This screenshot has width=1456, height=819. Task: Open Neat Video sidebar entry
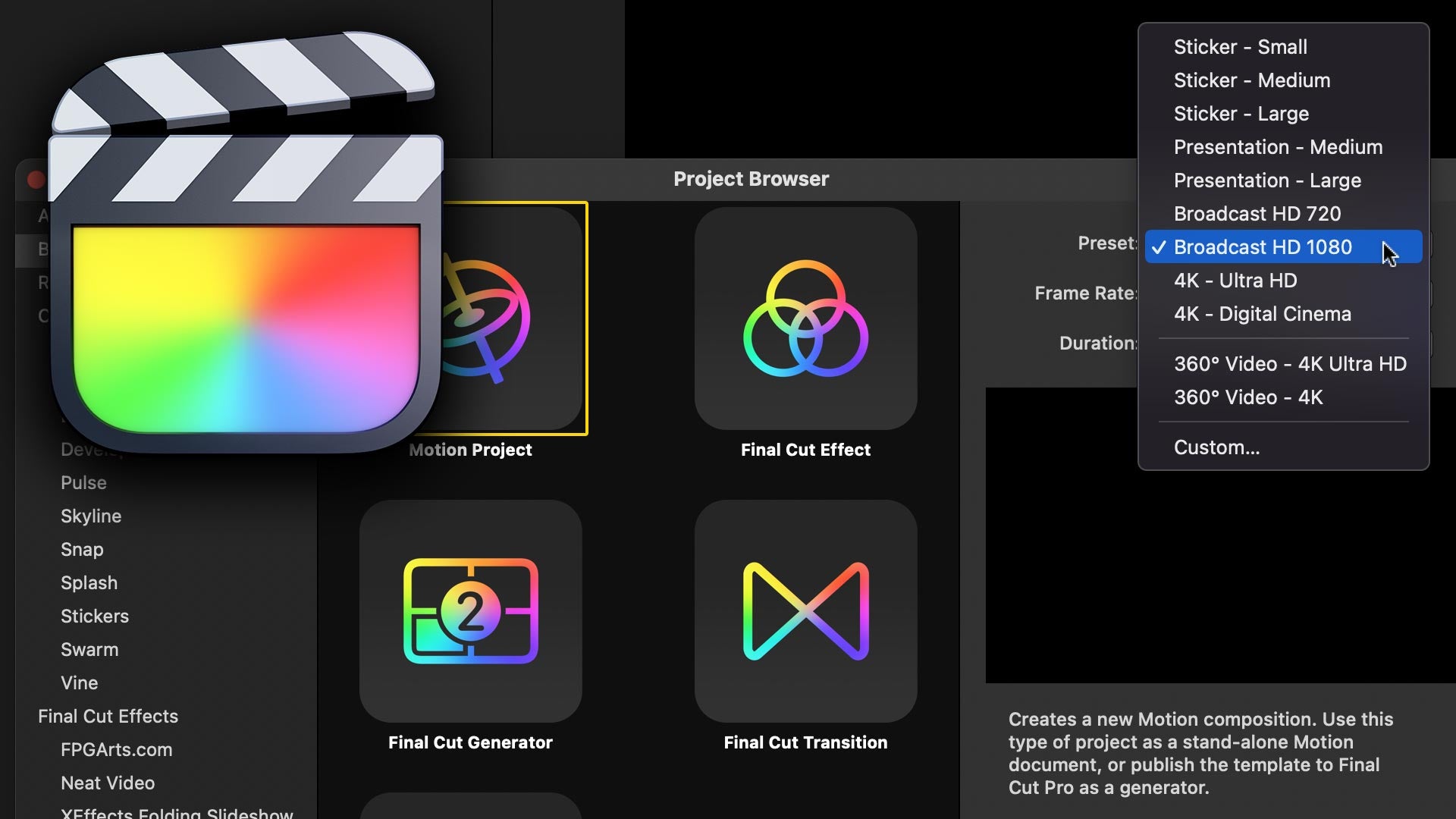[108, 783]
